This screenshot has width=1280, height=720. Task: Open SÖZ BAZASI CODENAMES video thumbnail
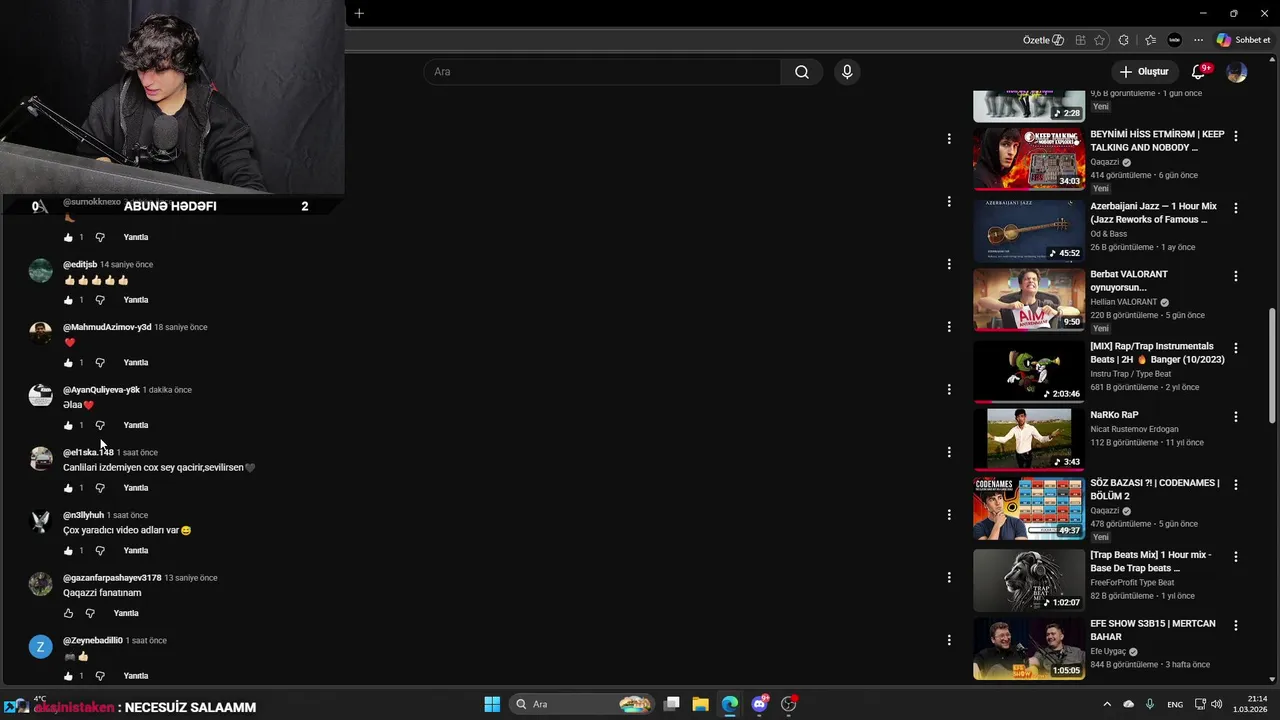point(1029,508)
